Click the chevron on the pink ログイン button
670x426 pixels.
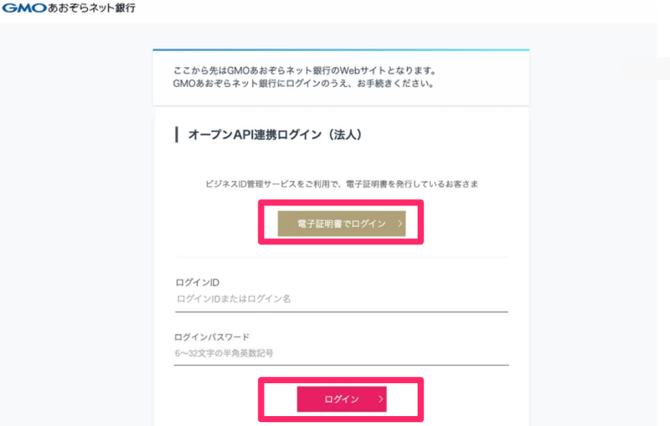pos(381,399)
